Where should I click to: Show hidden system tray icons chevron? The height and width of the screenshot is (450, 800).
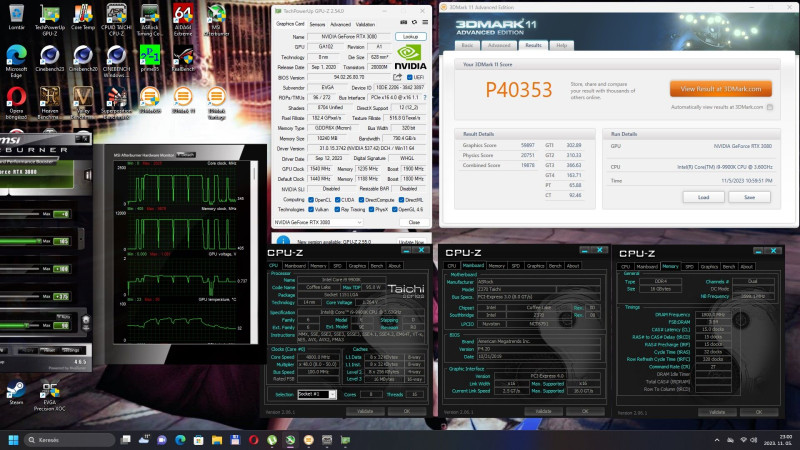point(717,440)
